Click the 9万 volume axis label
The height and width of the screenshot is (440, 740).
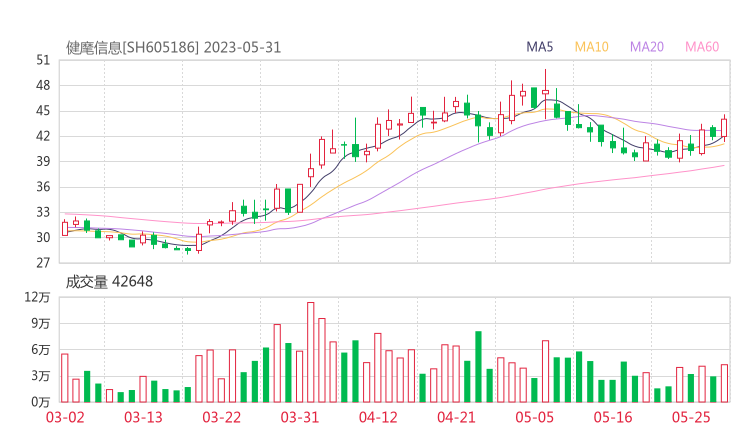pos(41,323)
